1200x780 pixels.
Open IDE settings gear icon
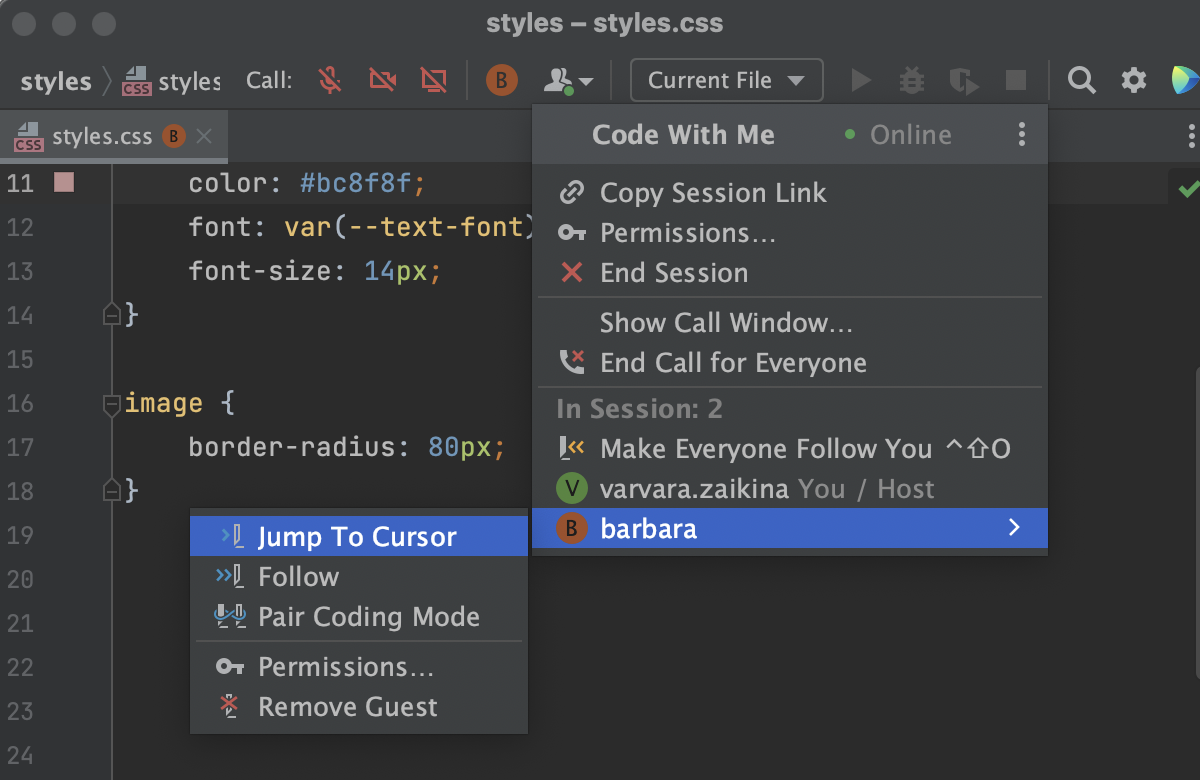click(x=1133, y=80)
